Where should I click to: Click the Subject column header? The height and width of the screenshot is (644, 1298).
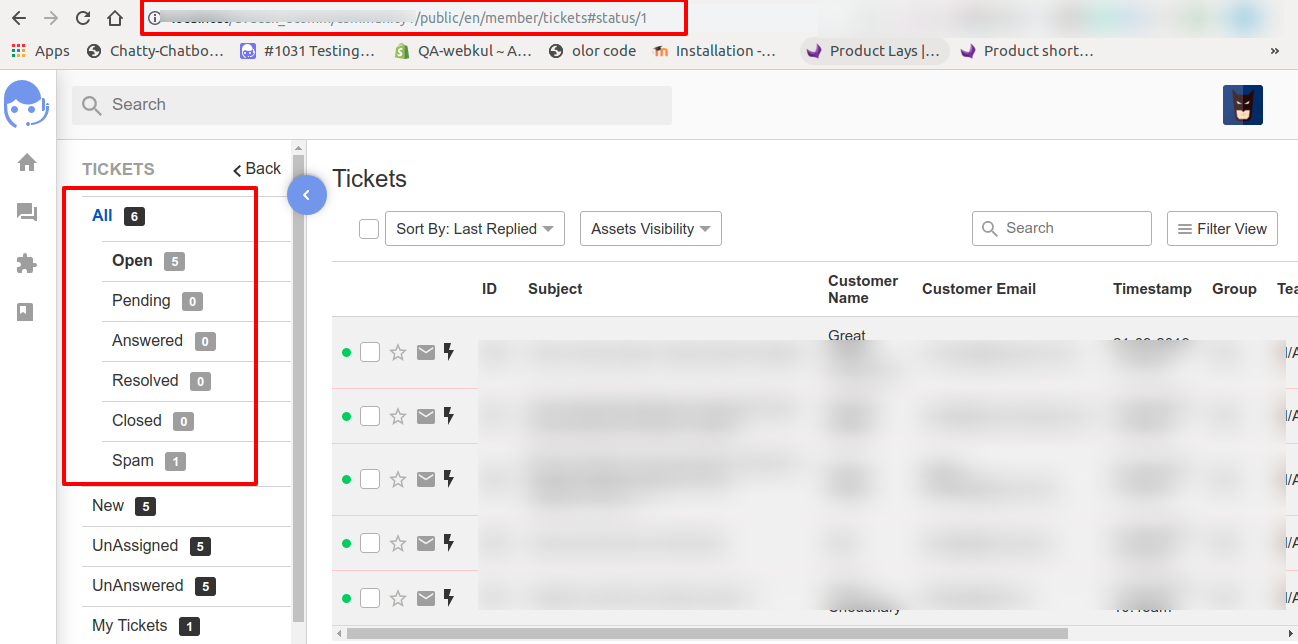click(x=555, y=289)
